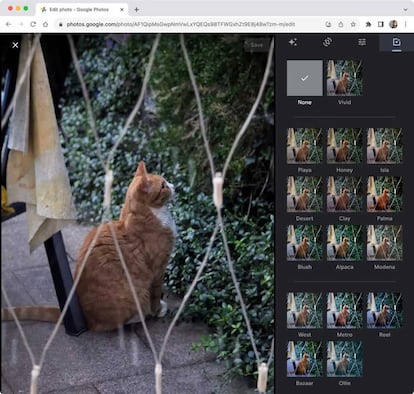This screenshot has width=414, height=394.
Task: Open the Chrome three-dot menu
Action: point(406,24)
